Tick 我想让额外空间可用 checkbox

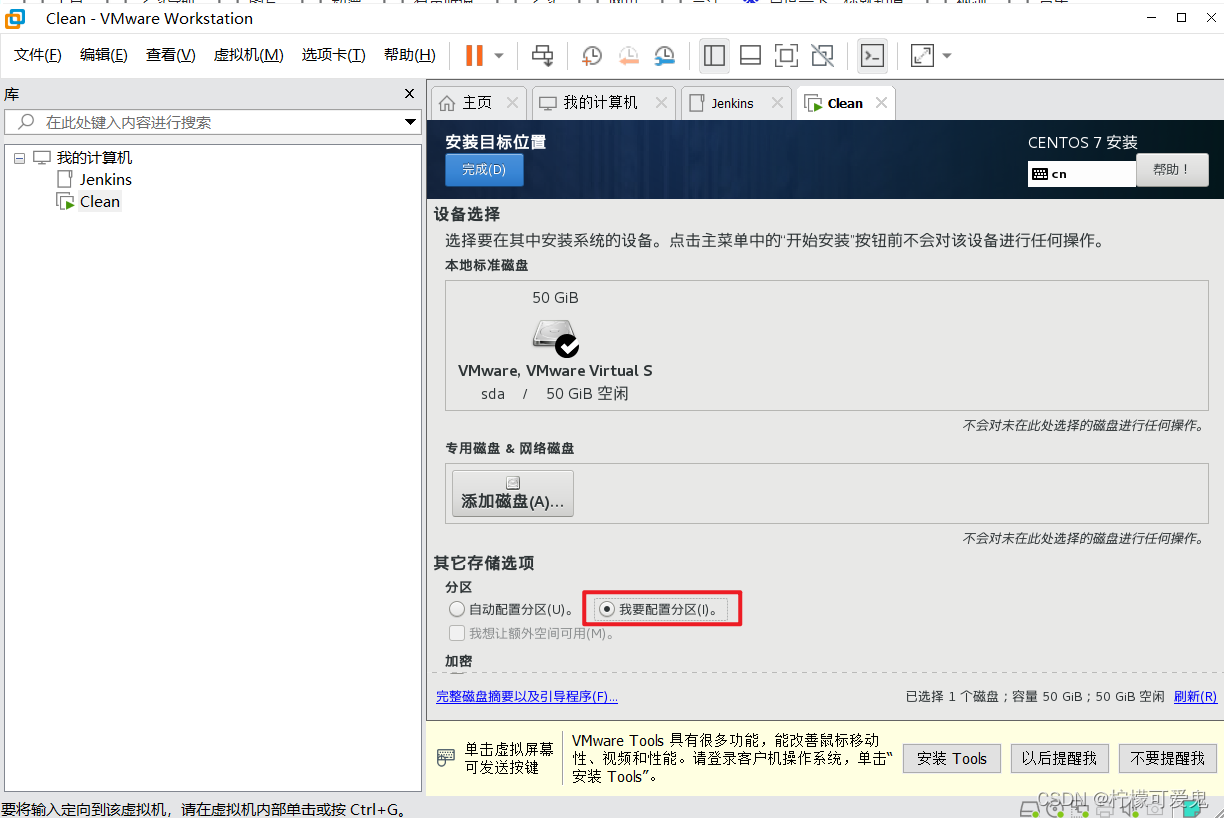point(457,633)
